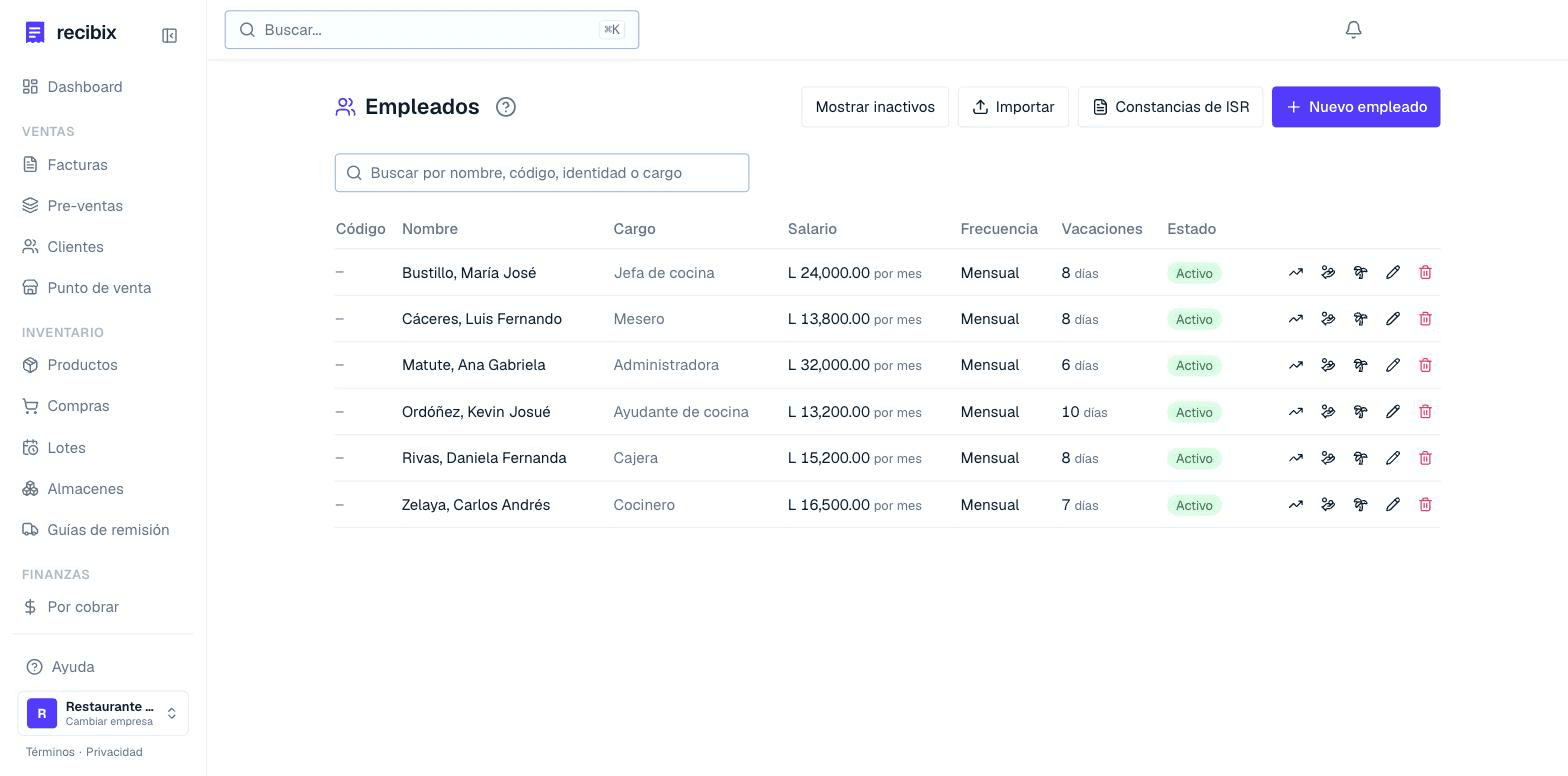The height and width of the screenshot is (776, 1568).
Task: Click the hand-coins icon for Bustillo, María José
Action: click(1328, 272)
